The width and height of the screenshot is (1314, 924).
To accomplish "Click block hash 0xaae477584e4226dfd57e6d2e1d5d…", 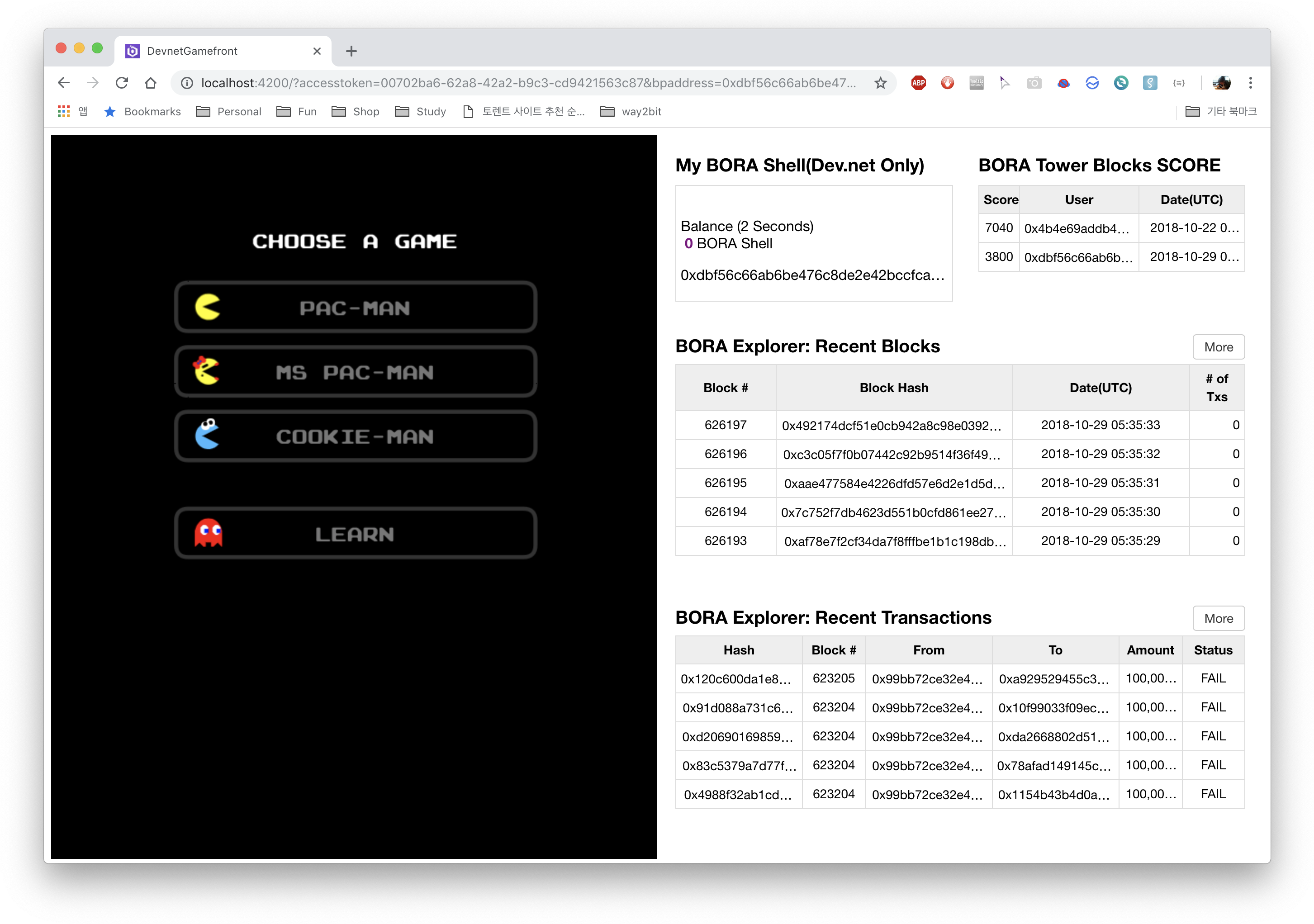I will click(894, 483).
